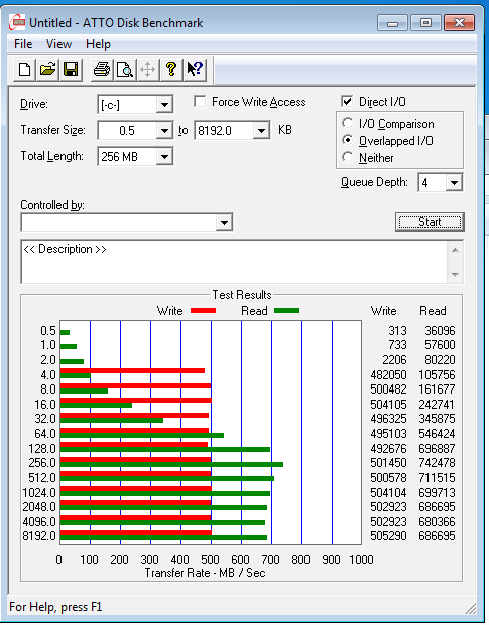Open the Queue Depth dropdown
This screenshot has height=625, width=489.
tap(454, 183)
